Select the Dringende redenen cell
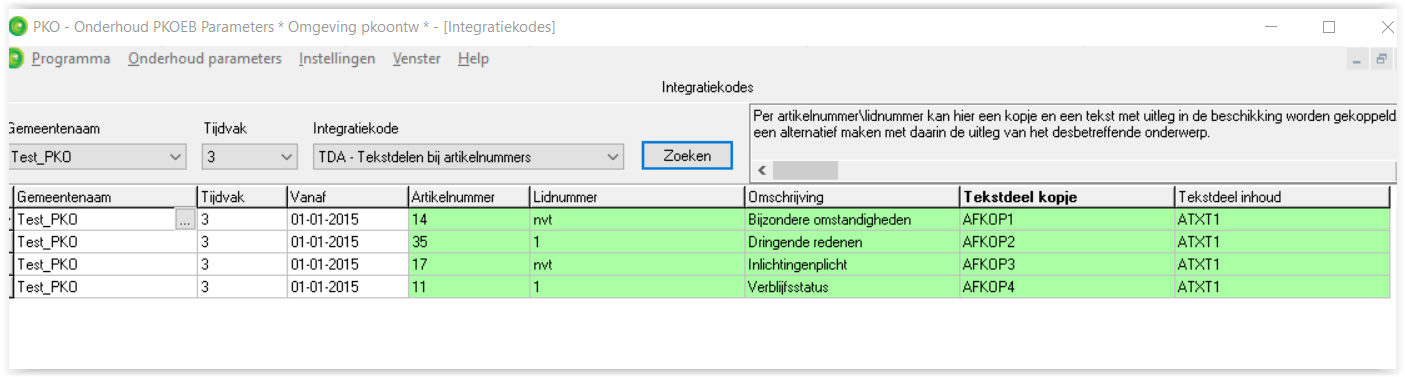Image resolution: width=1405 pixels, height=377 pixels. point(851,242)
